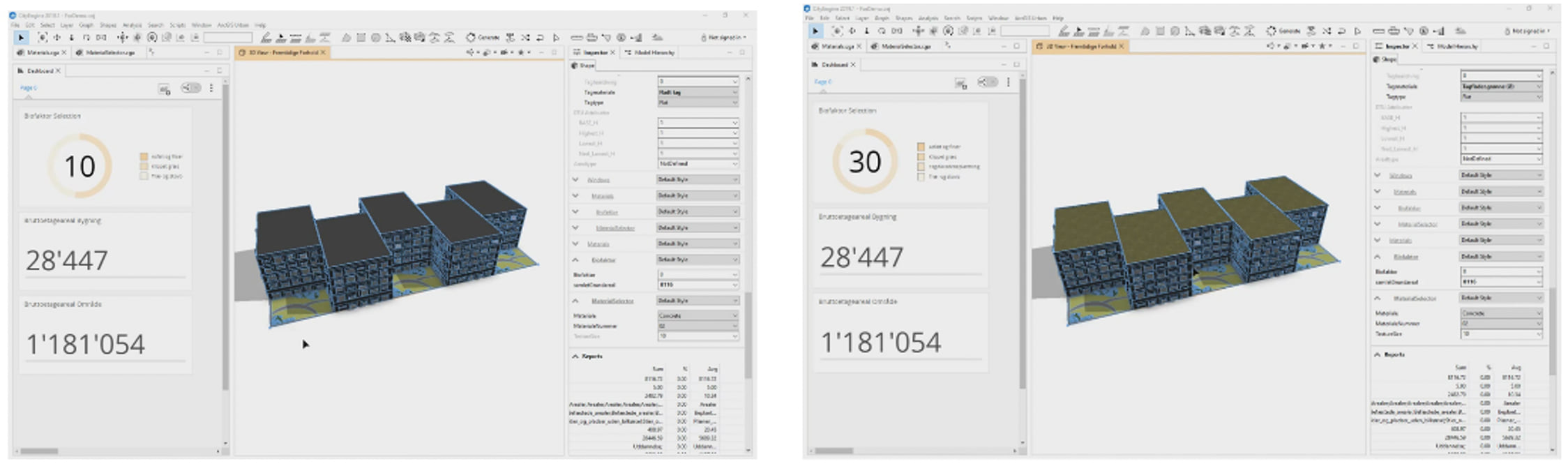Expand the Windows rule section in right window
1568x473 pixels.
(1378, 175)
